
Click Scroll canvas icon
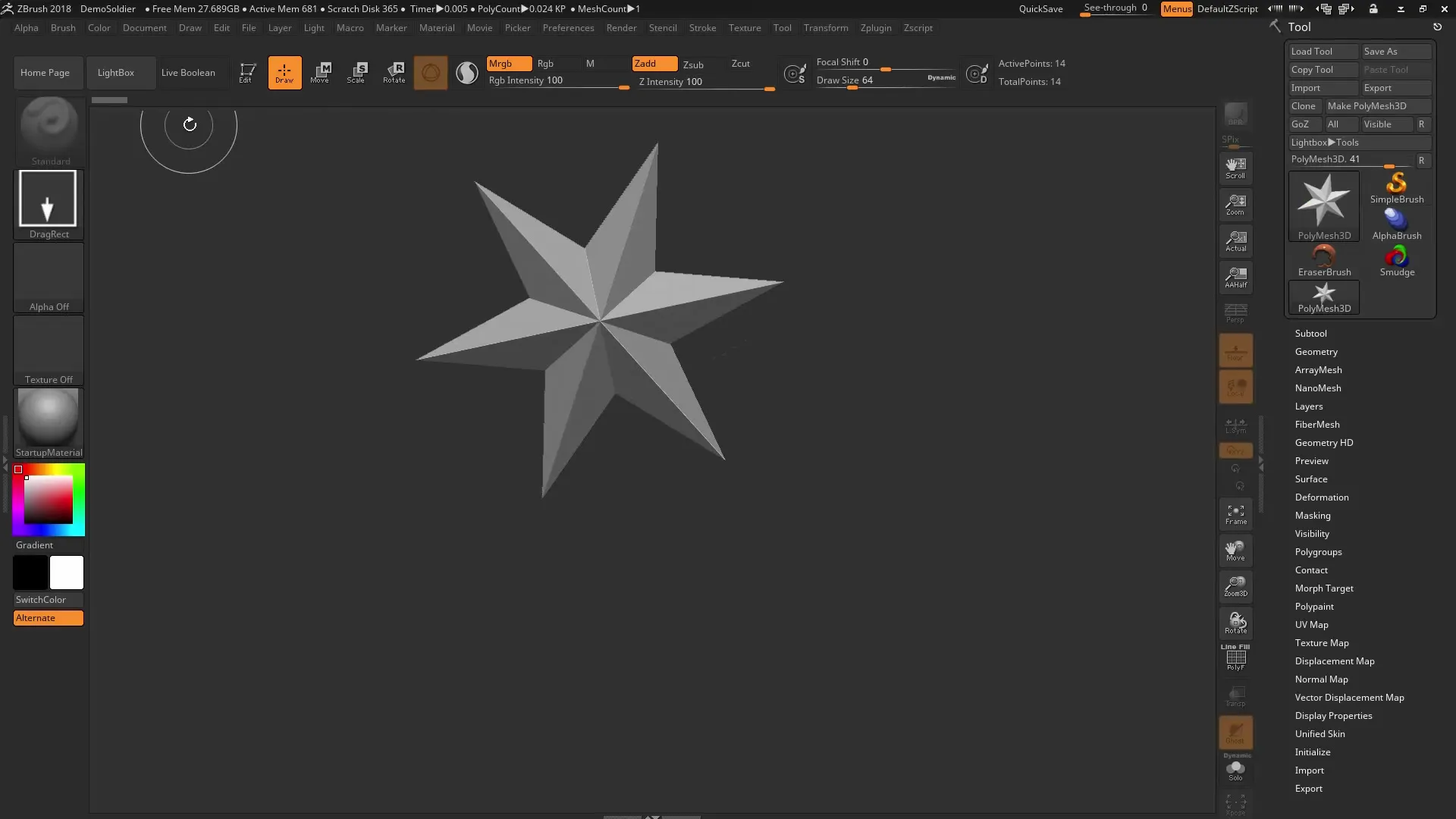tap(1235, 168)
